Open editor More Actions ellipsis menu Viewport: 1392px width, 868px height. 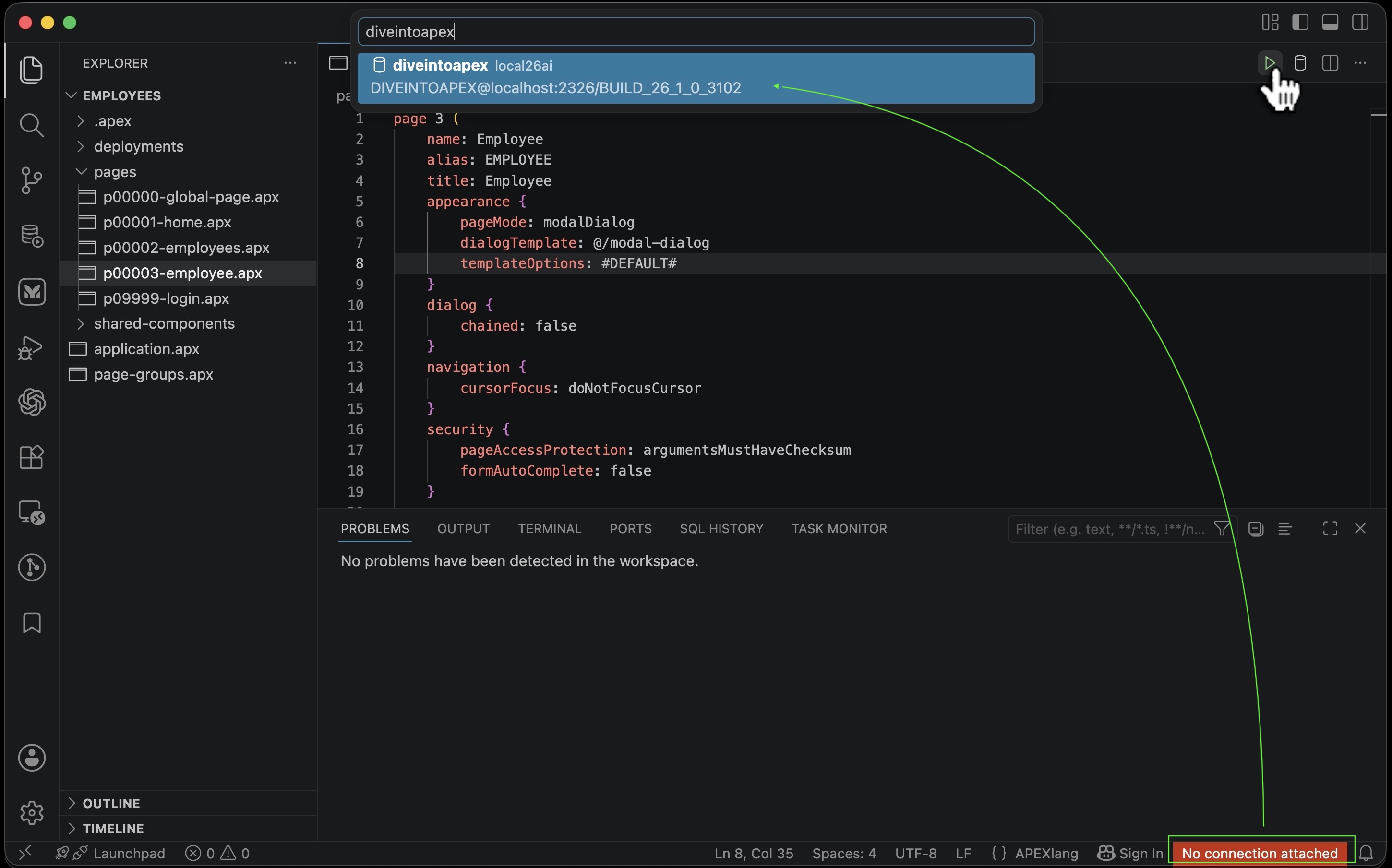pos(1360,62)
